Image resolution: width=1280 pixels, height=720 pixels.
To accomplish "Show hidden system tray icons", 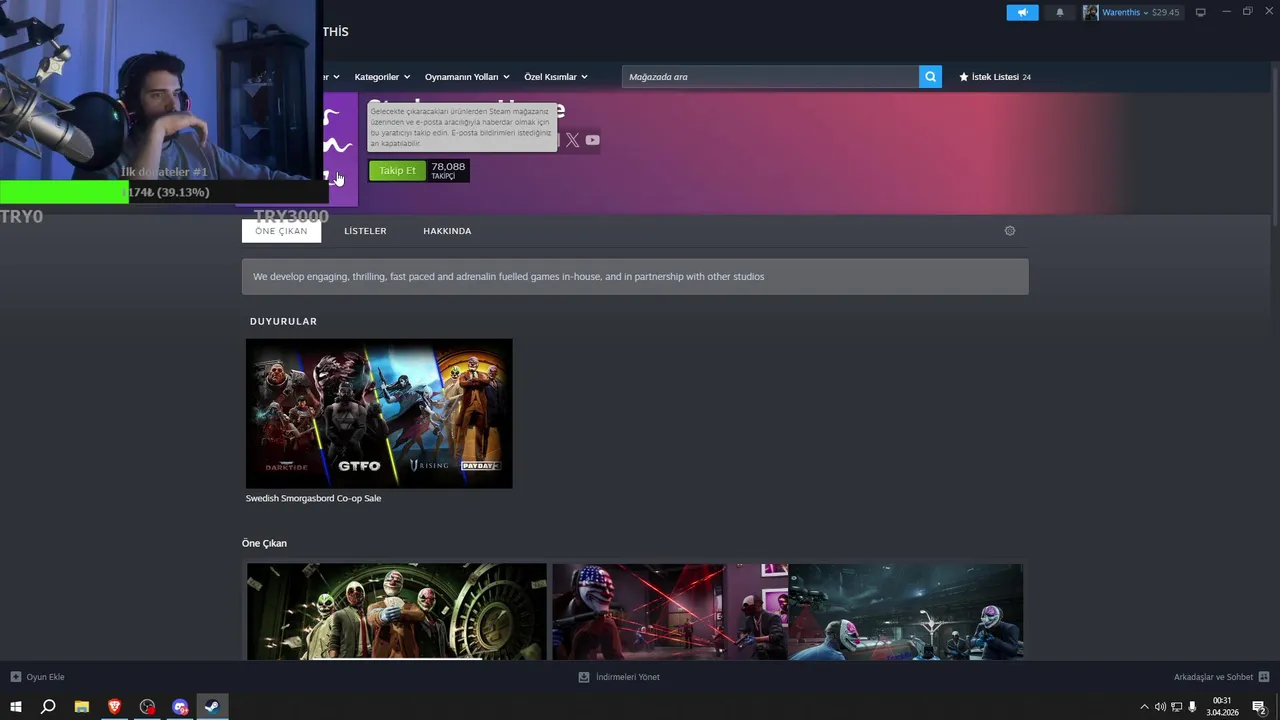I will point(1144,707).
